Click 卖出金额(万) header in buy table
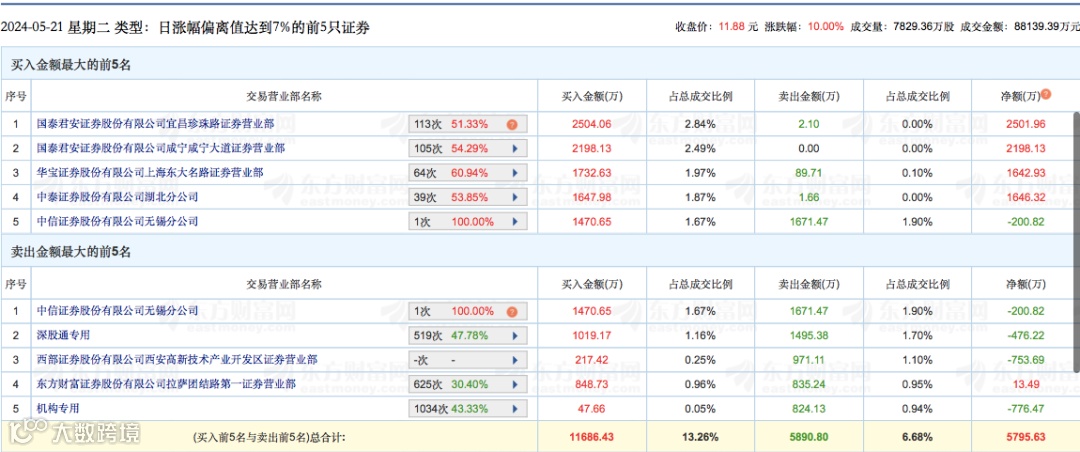Image resolution: width=1080 pixels, height=452 pixels. pyautogui.click(x=810, y=96)
